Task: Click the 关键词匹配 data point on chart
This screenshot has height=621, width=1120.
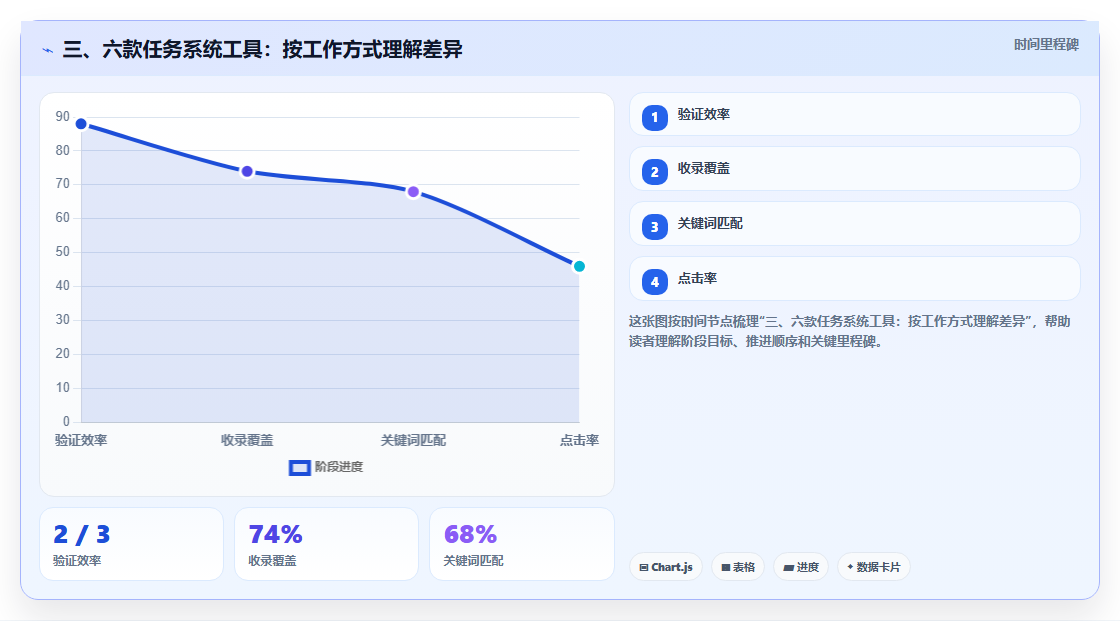Action: (413, 192)
